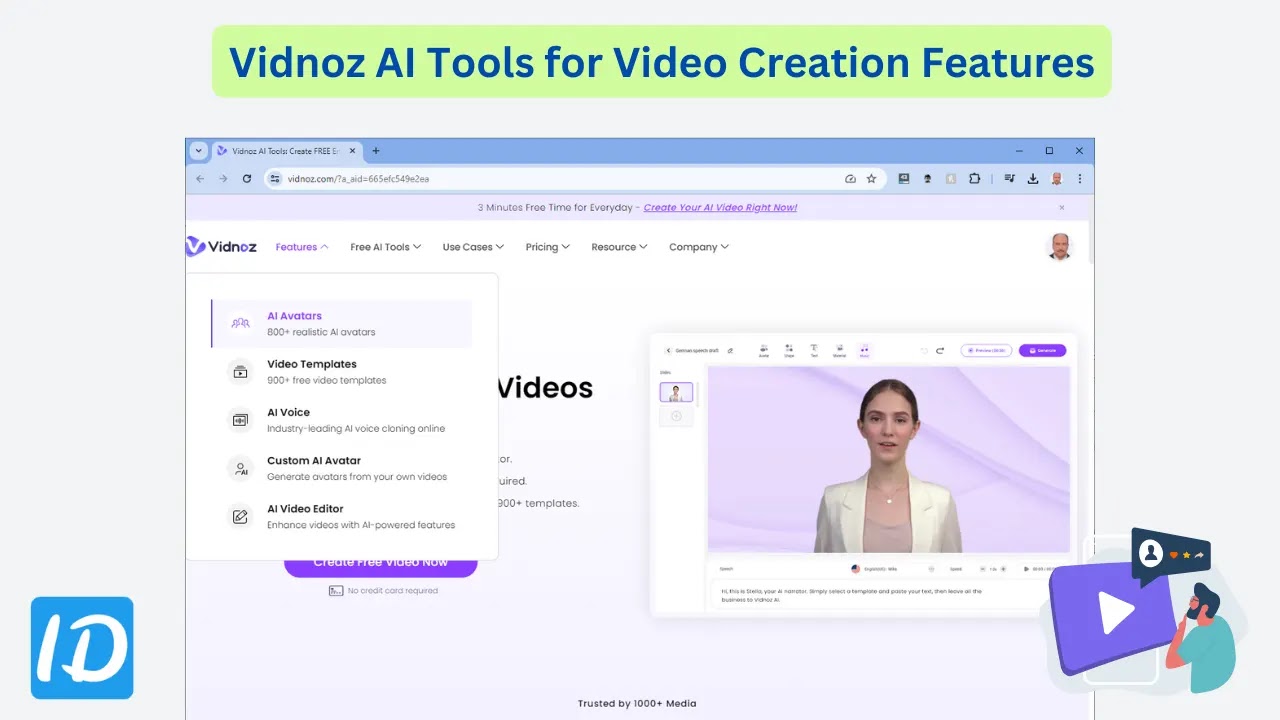Open the Pricing dropdown

[x=547, y=247]
